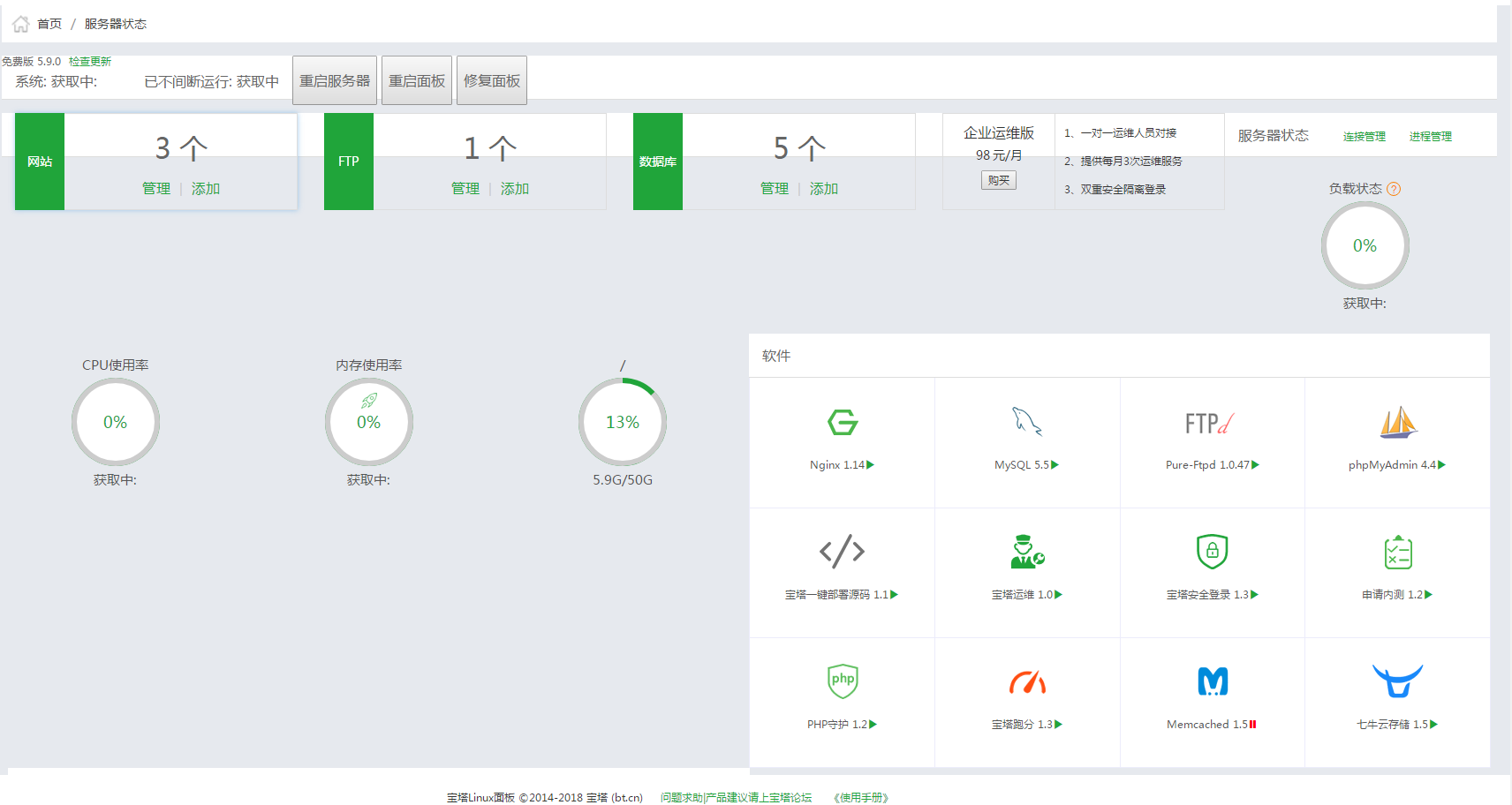Viewport: 1512px width, 805px height.
Task: Toggle the Memcached red pause status indicator
Action: pos(1252,725)
